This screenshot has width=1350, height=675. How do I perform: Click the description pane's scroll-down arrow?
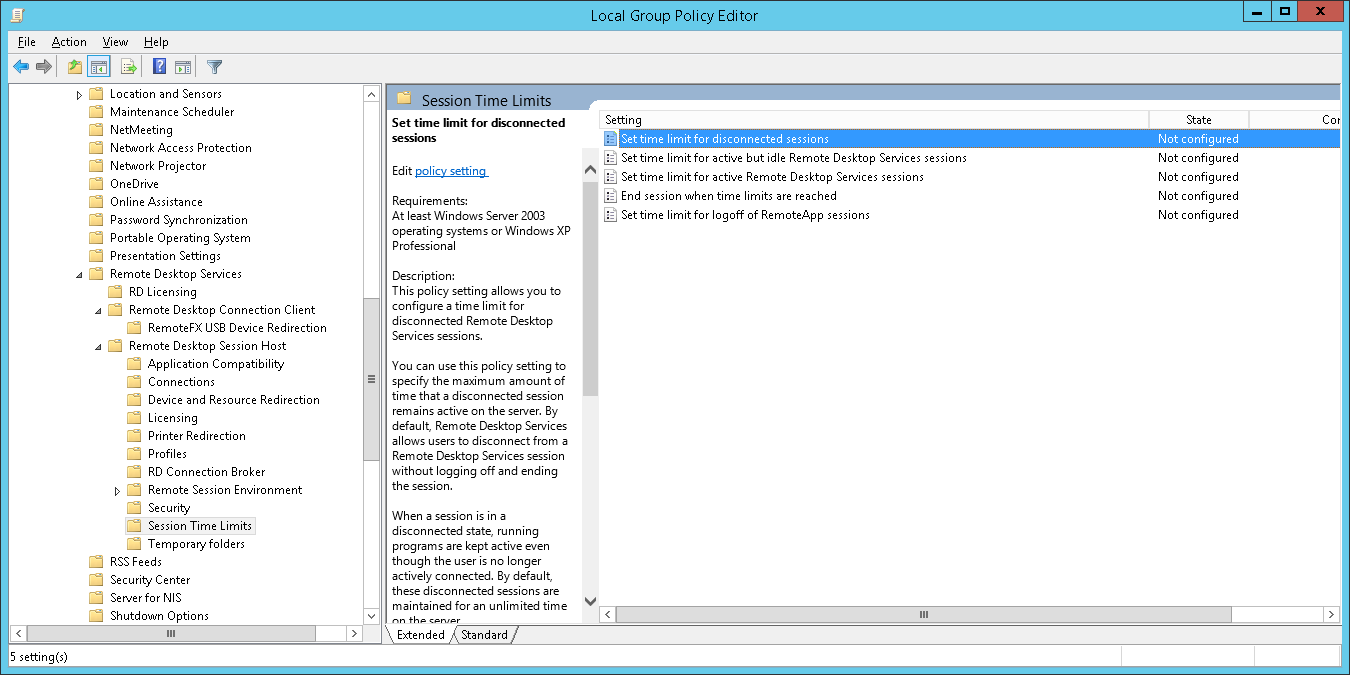tap(590, 601)
